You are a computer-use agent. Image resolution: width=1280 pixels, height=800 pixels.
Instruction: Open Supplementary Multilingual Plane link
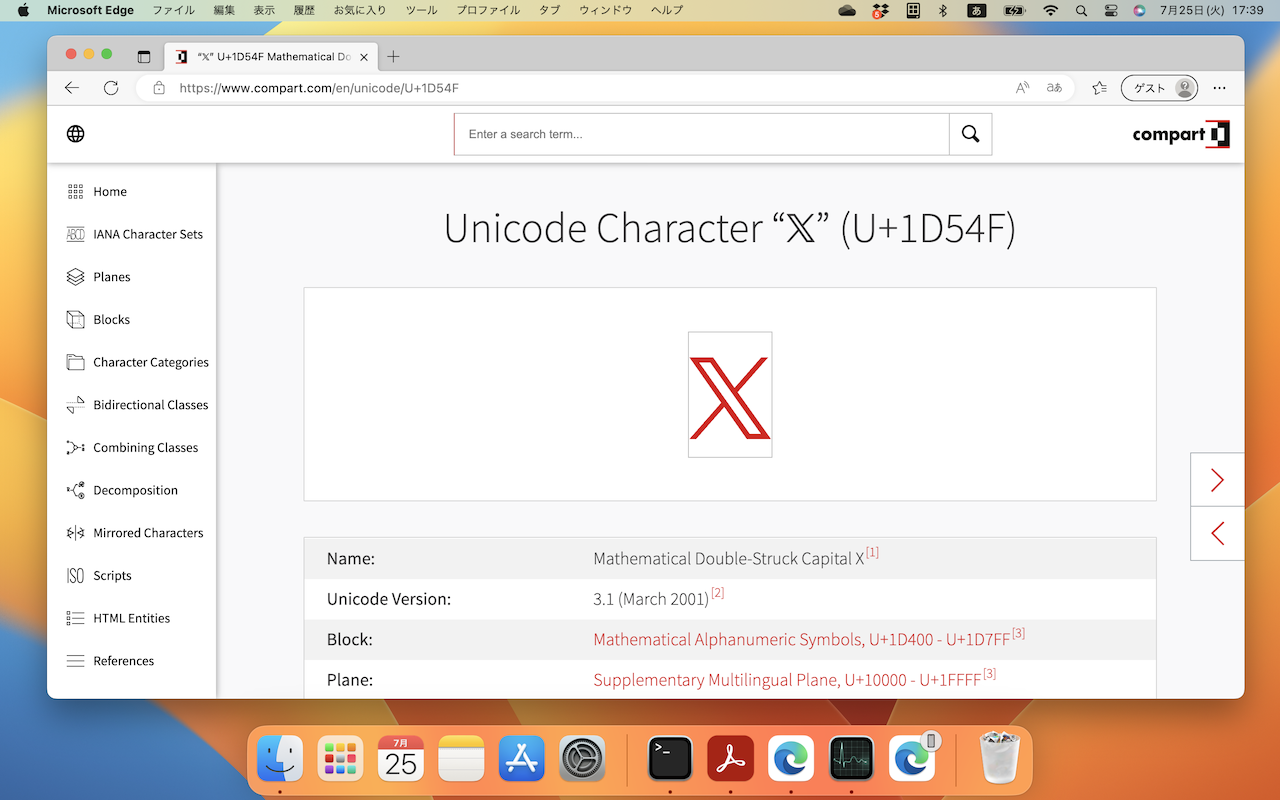tap(788, 680)
